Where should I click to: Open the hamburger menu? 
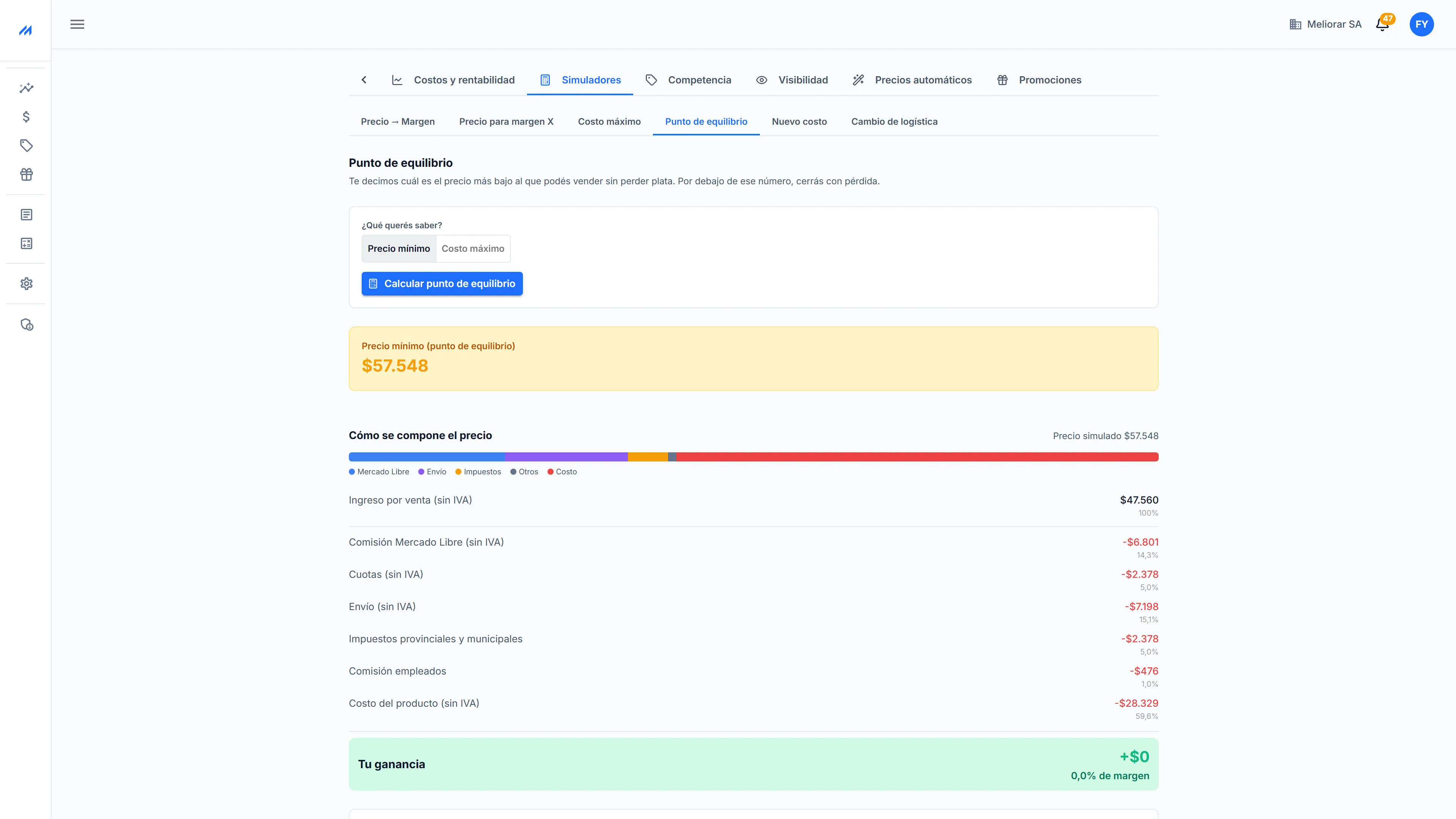pyautogui.click(x=77, y=24)
